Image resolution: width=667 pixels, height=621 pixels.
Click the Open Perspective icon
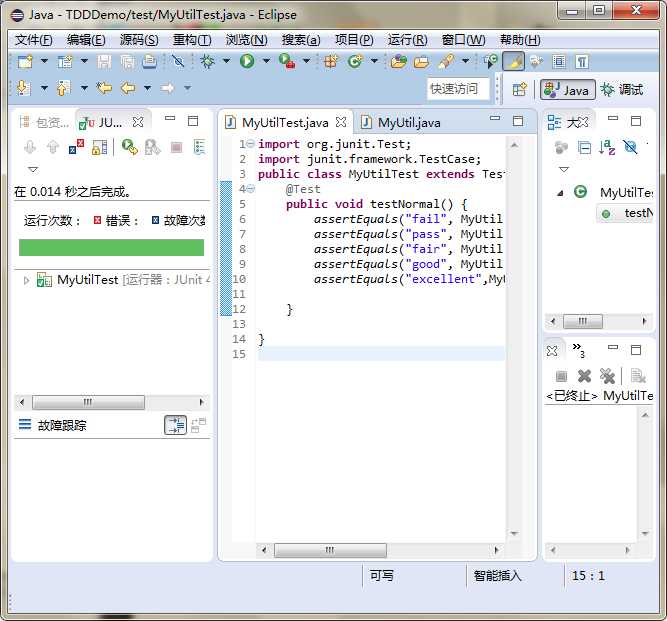(519, 89)
